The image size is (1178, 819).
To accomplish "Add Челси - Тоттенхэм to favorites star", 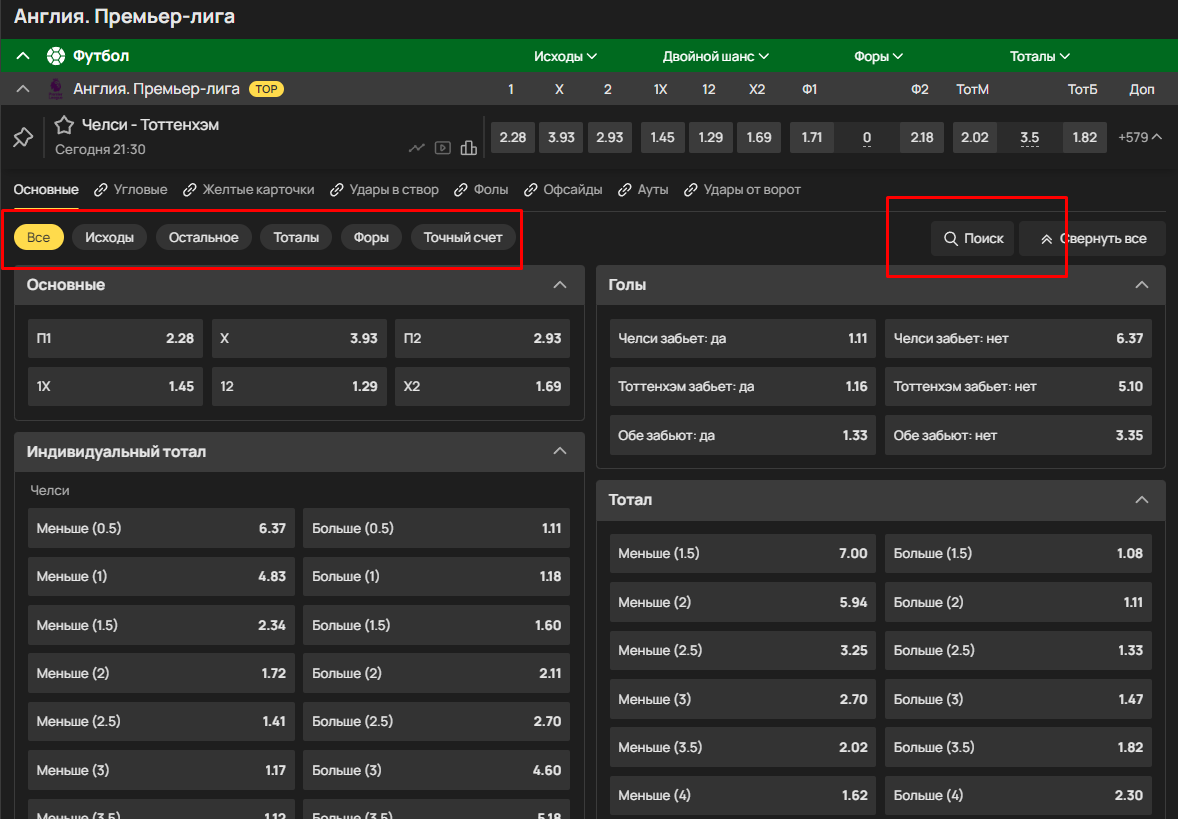I will (x=65, y=125).
